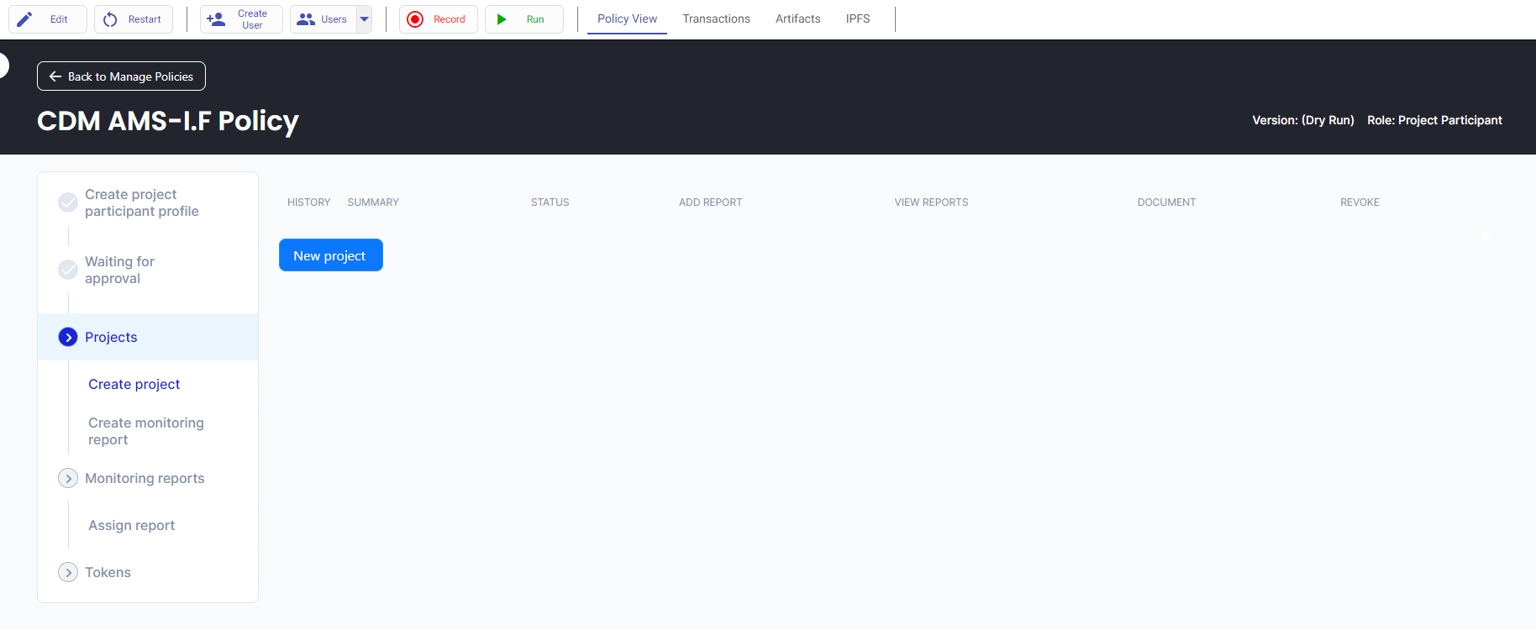Image resolution: width=1536 pixels, height=630 pixels.
Task: Switch to the Transactions tab
Action: [716, 19]
